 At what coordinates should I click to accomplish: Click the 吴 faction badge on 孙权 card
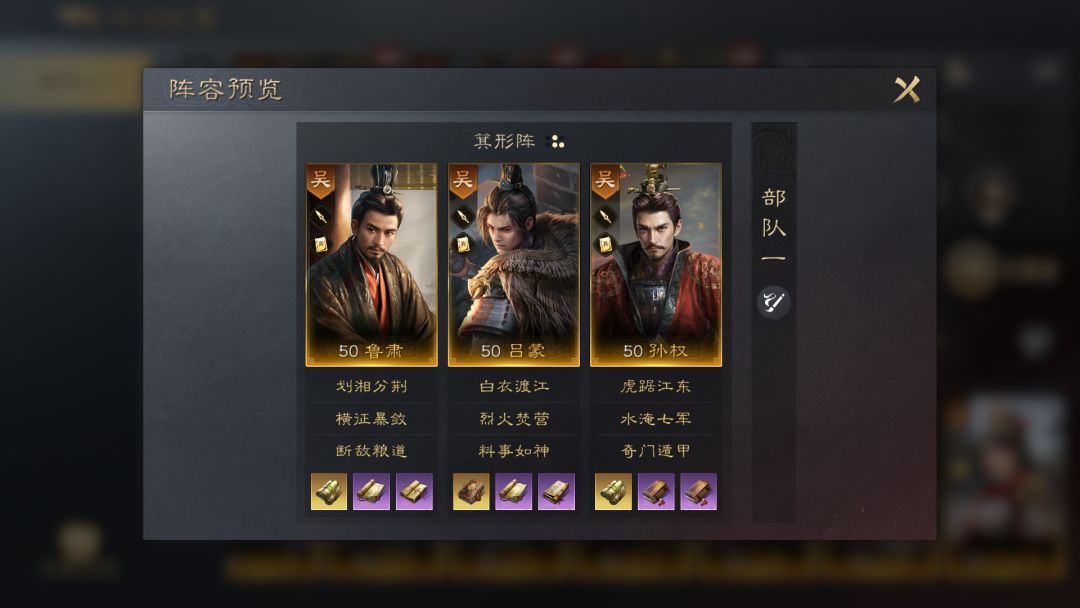605,182
